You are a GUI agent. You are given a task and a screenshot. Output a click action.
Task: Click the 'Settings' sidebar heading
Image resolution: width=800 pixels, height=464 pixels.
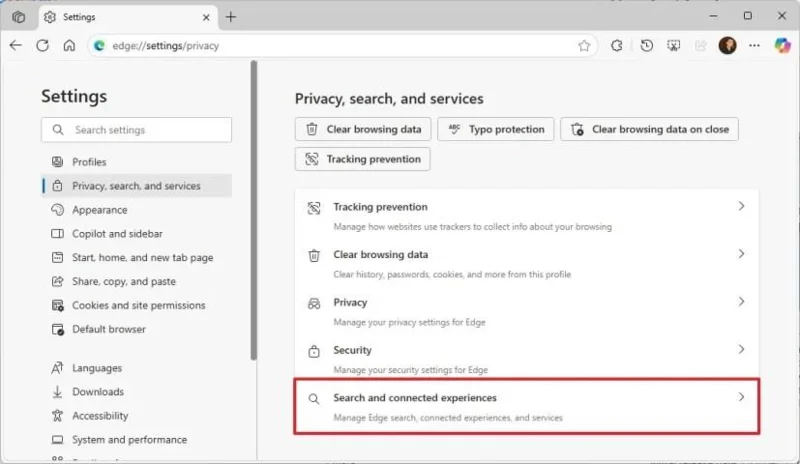pos(74,96)
